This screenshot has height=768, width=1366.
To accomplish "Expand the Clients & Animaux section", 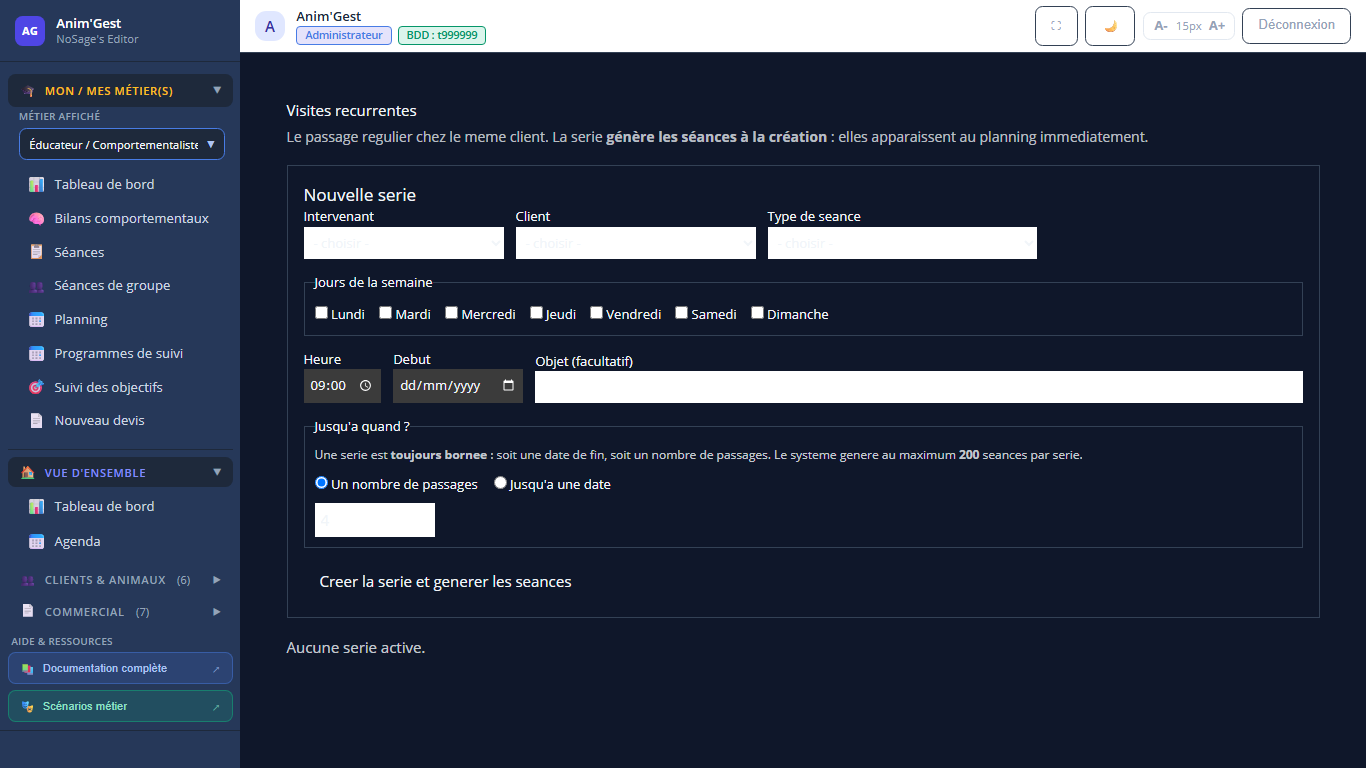I will [x=121, y=580].
